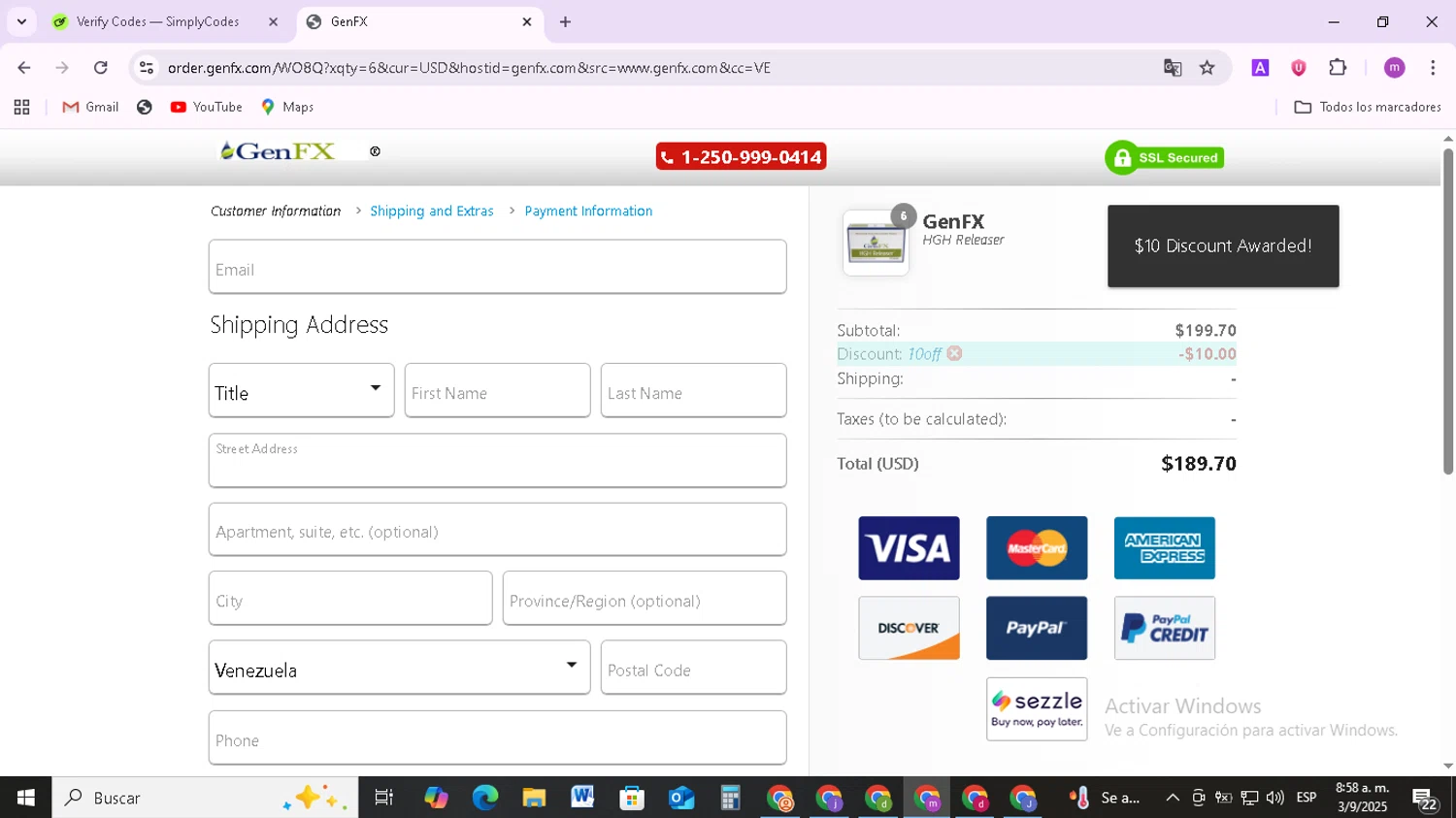The image size is (1456, 818).
Task: Click the Sezzle buy now pay later logo
Action: click(1037, 709)
